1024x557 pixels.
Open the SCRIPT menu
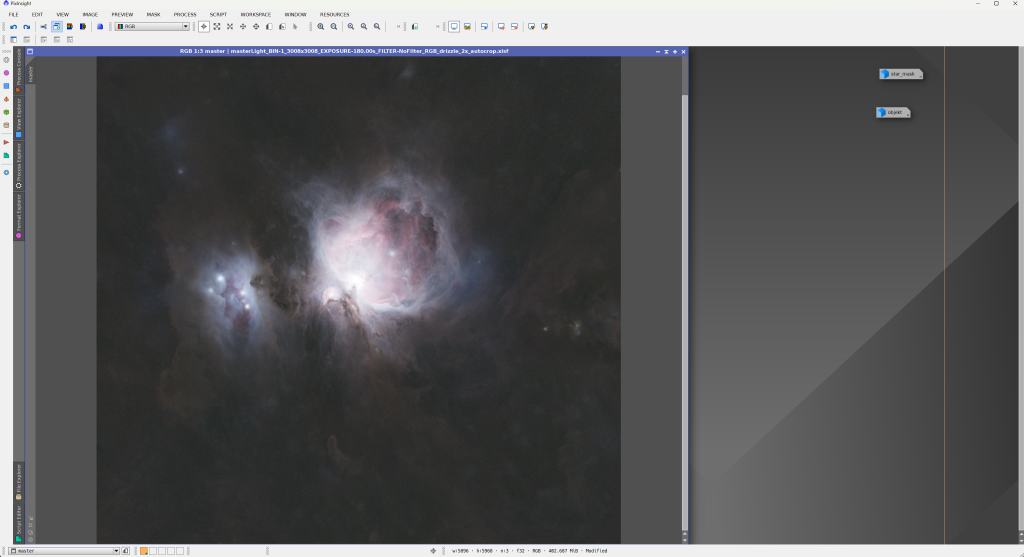coord(218,15)
